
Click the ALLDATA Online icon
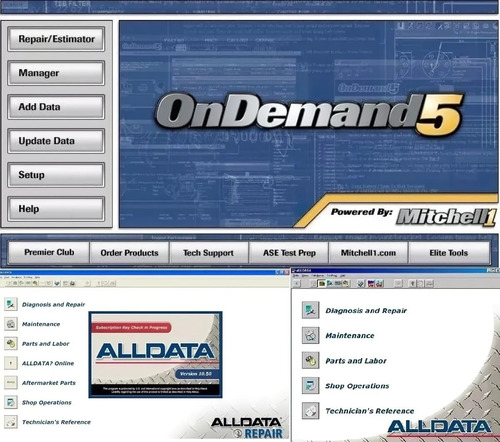pyautogui.click(x=11, y=363)
